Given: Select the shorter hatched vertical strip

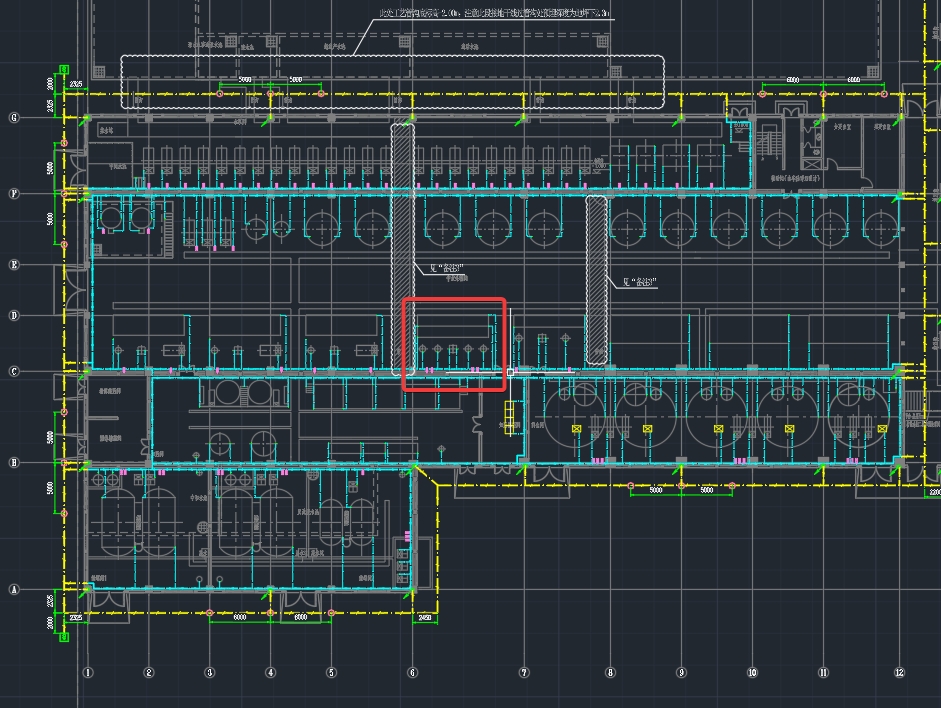Looking at the screenshot, I should (x=596, y=280).
